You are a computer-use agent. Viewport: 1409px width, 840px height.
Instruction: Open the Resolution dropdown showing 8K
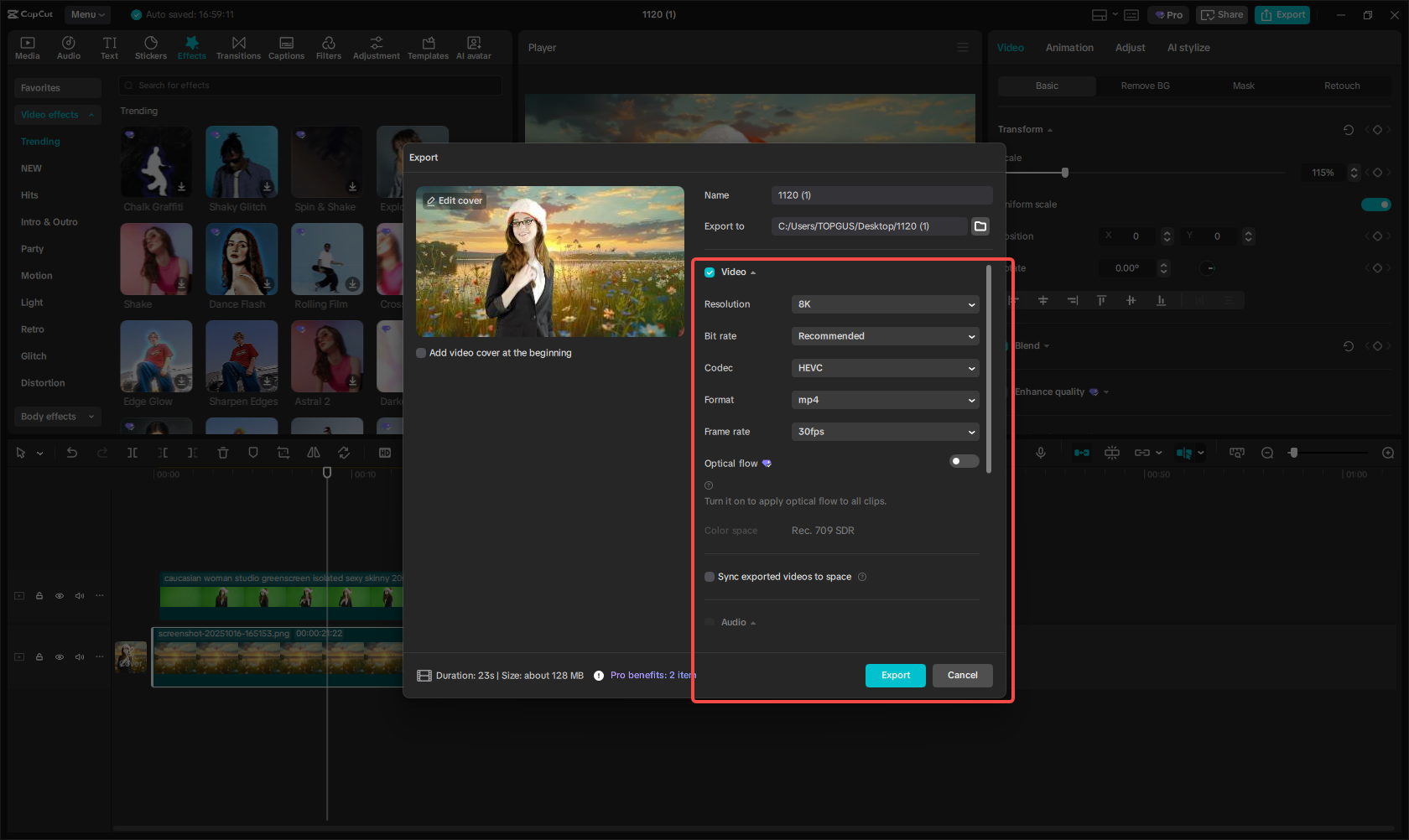pyautogui.click(x=885, y=304)
